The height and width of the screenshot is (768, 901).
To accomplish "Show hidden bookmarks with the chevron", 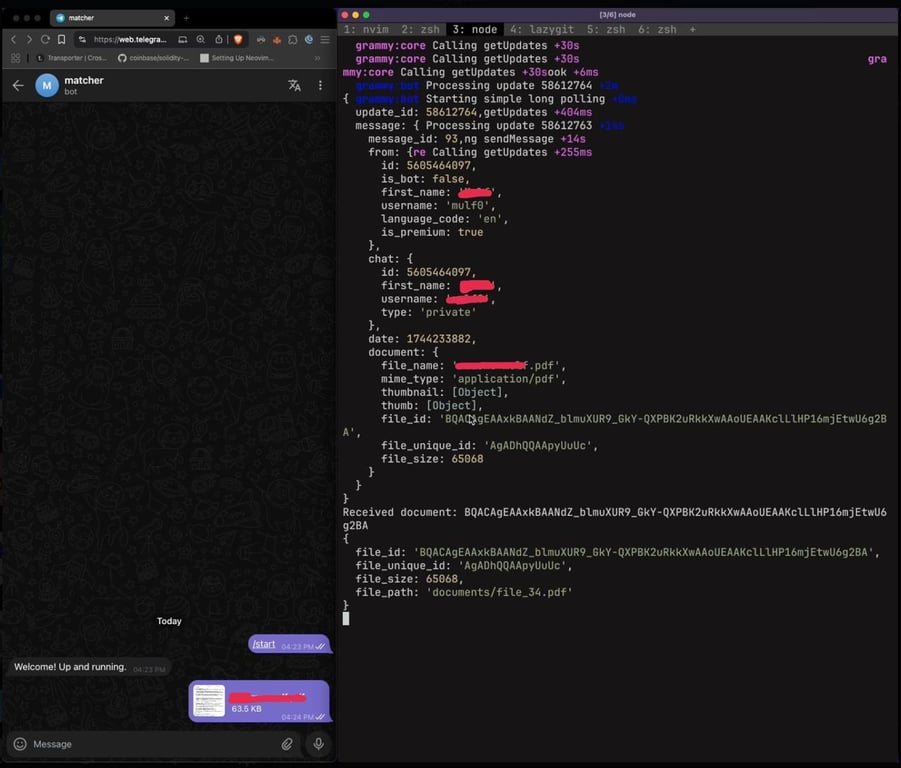I will pyautogui.click(x=317, y=58).
